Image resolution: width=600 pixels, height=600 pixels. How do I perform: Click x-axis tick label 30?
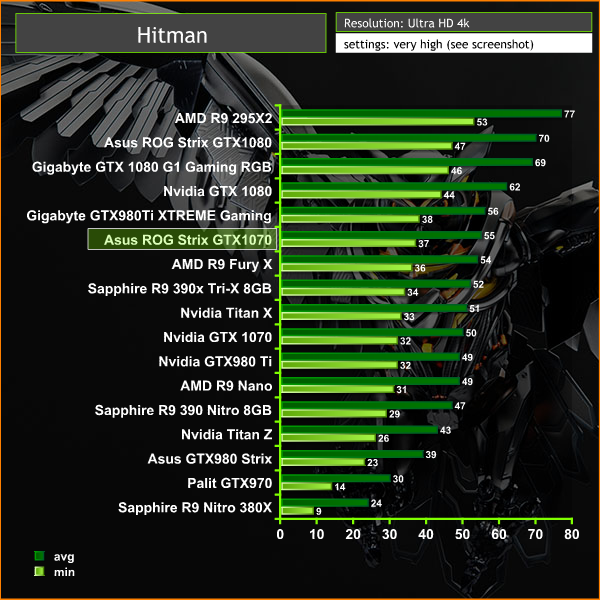click(x=390, y=534)
